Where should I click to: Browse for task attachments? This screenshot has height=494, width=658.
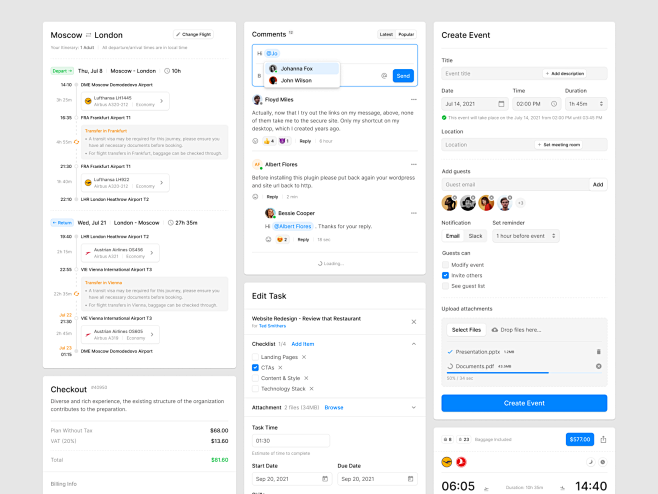[334, 408]
